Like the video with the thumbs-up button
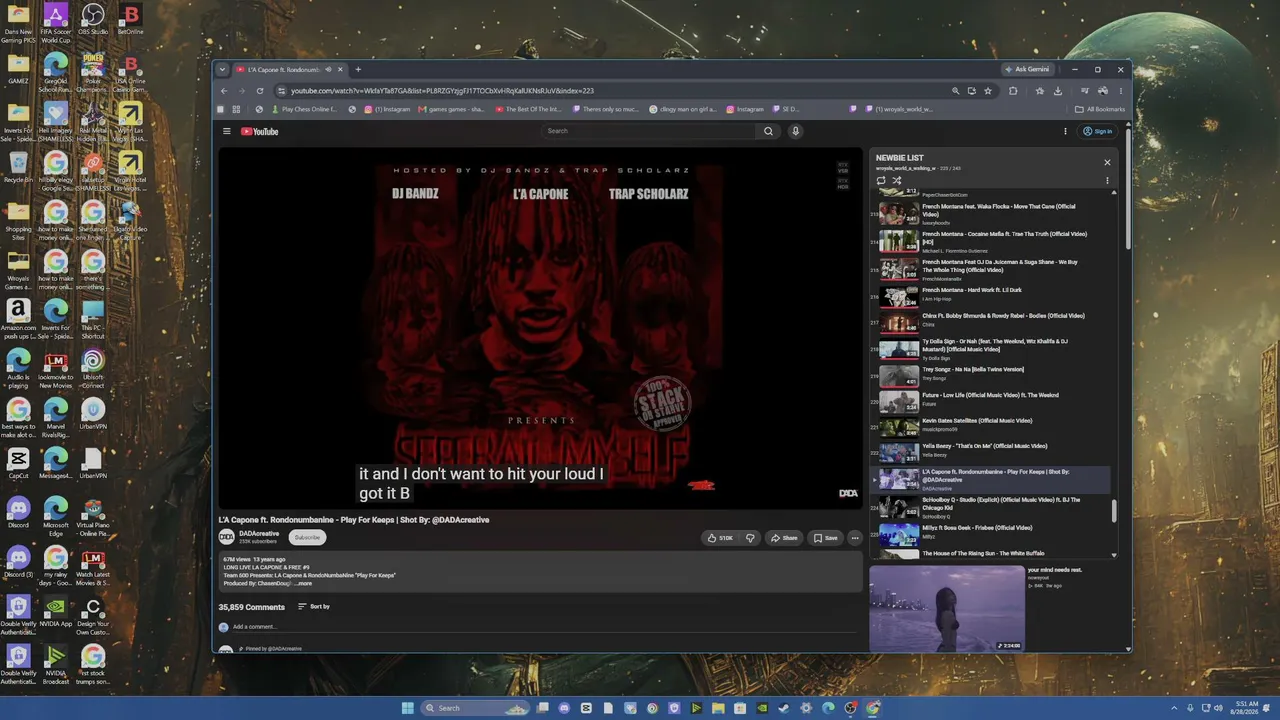 coord(720,538)
